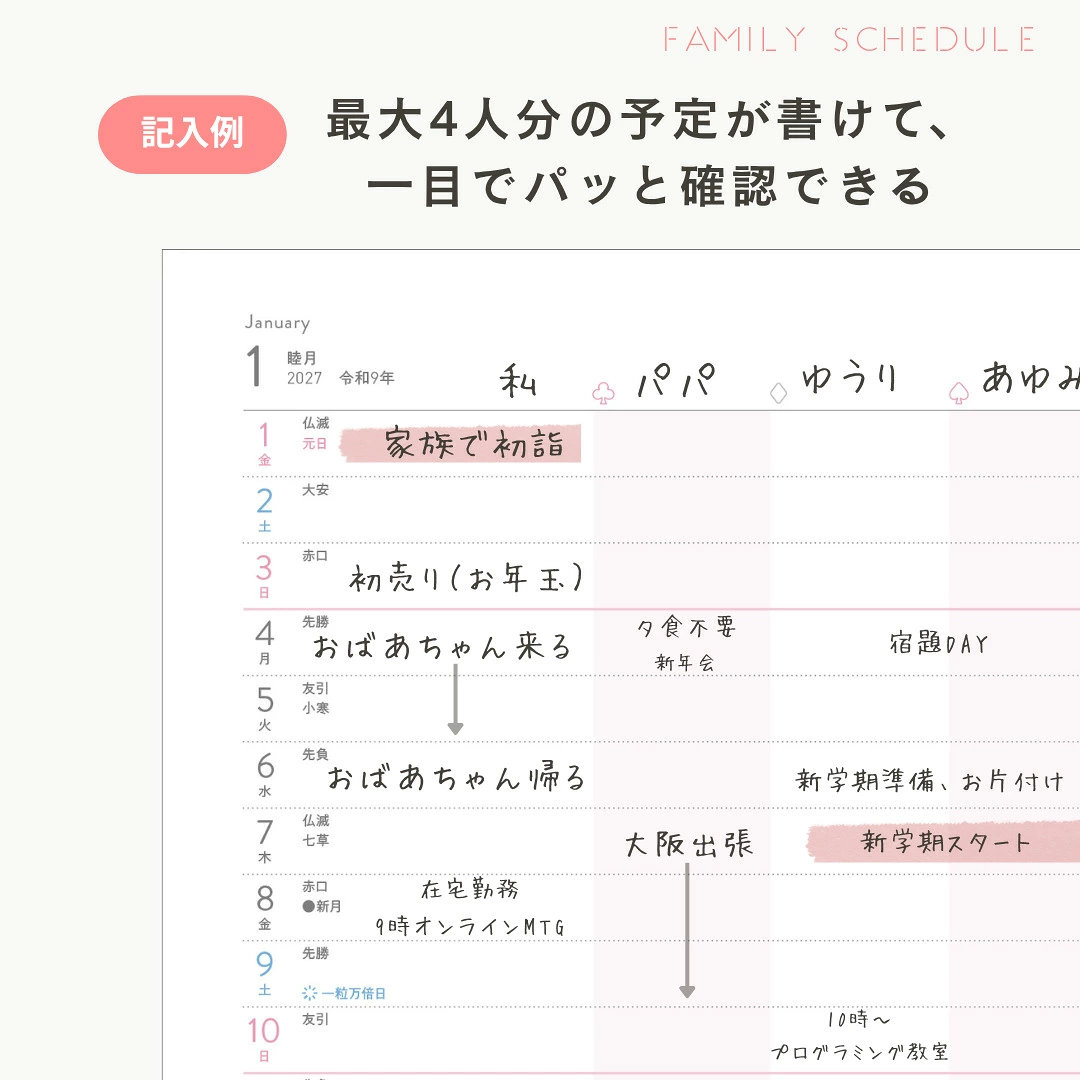Click the 在宅勤務 entry
Image resolution: width=1080 pixels, height=1080 pixels.
(470, 889)
